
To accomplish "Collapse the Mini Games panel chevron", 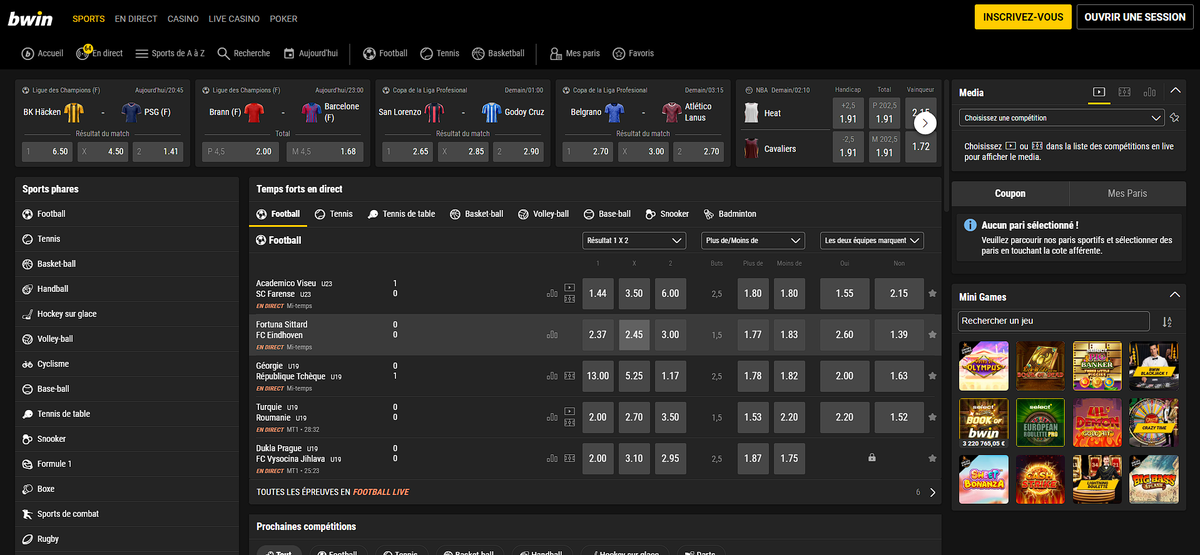I will pyautogui.click(x=1175, y=296).
